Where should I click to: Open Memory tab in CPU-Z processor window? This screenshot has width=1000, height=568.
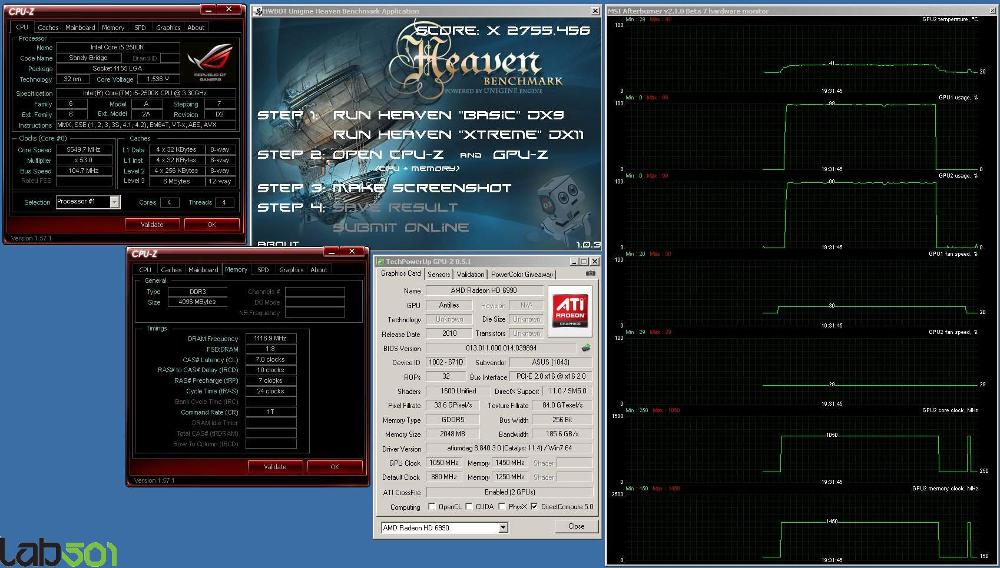(x=113, y=27)
